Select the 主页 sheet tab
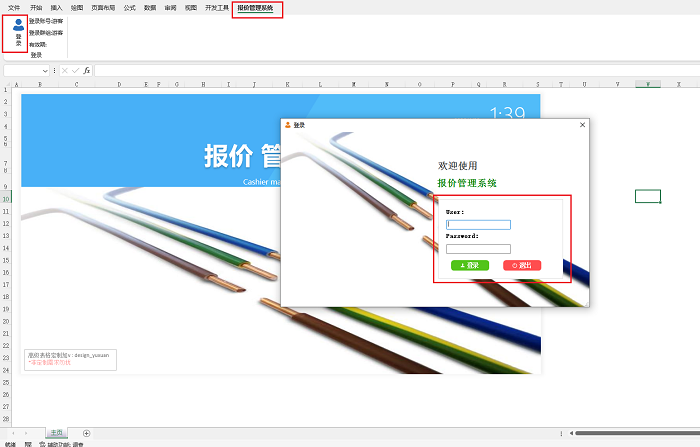 pos(56,433)
